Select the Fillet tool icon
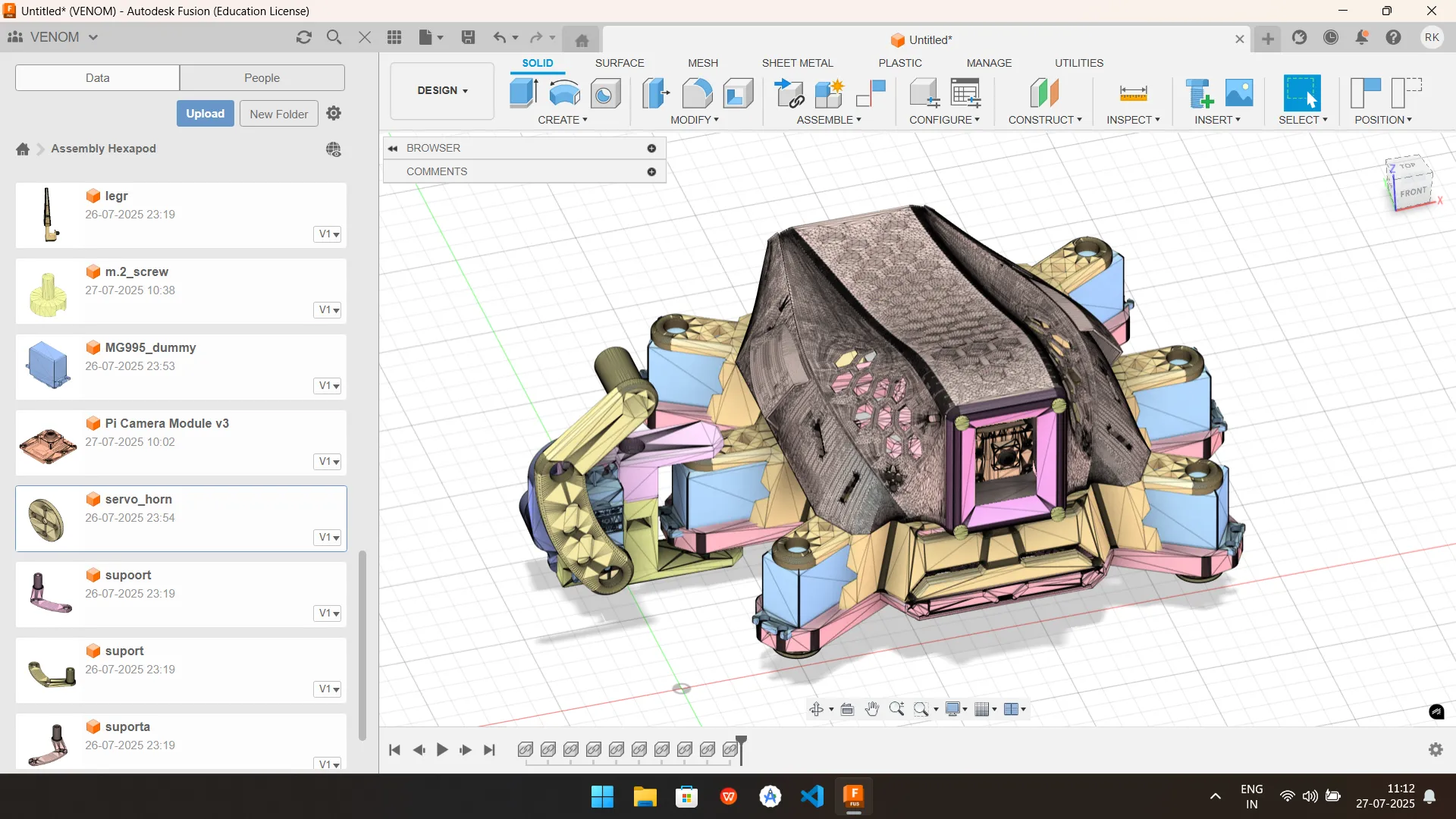The image size is (1456, 819). 697,93
